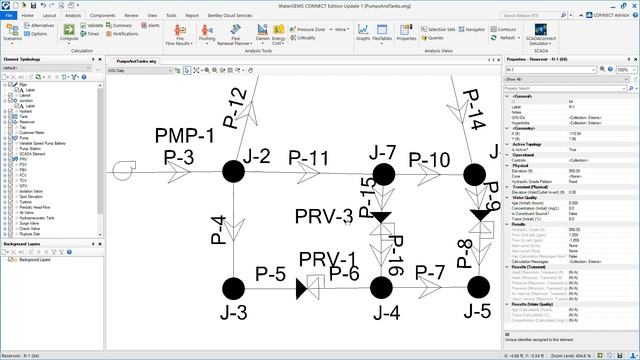Collapse the Water Quality section in Properties
Screen dimensions: 640x360
507,198
